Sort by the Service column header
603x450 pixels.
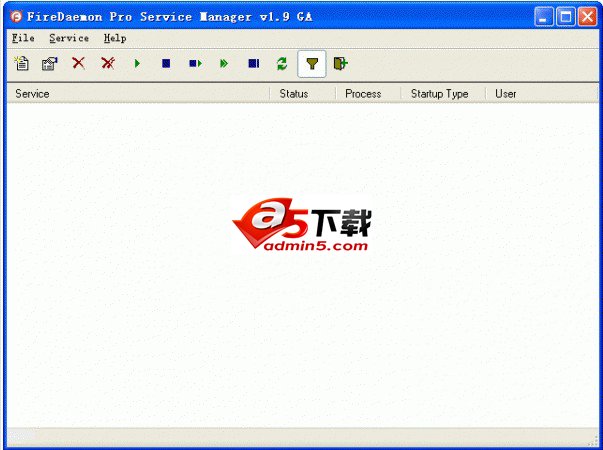click(138, 94)
